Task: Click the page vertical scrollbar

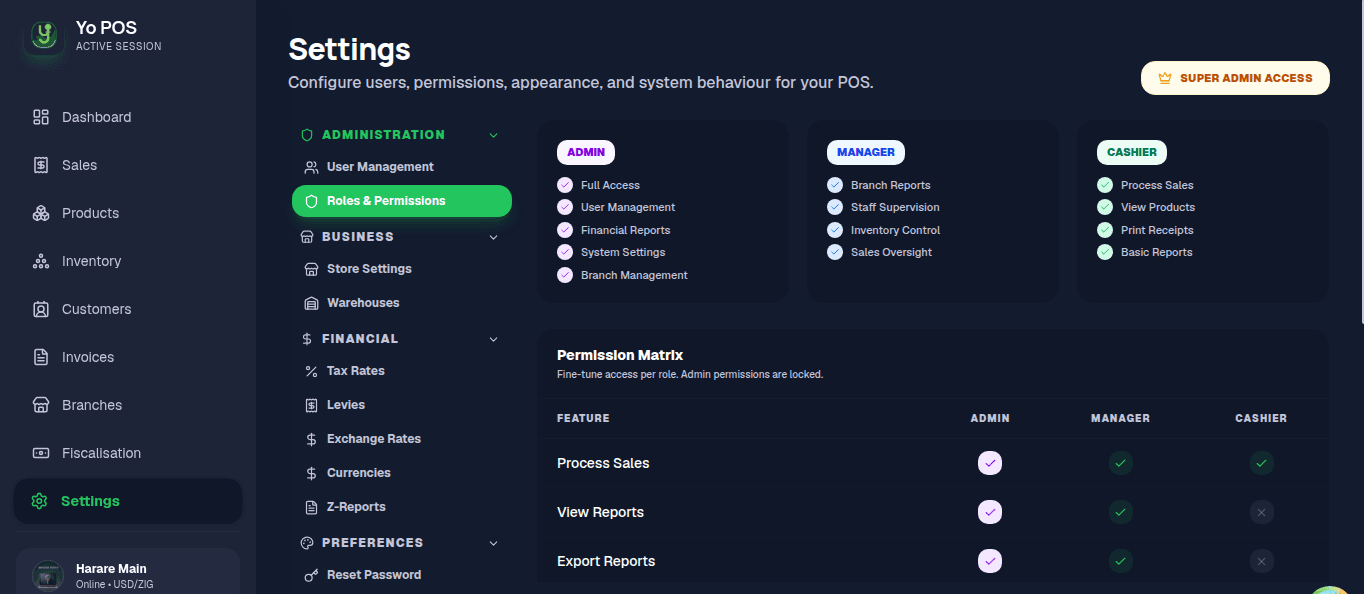Action: 1360,160
